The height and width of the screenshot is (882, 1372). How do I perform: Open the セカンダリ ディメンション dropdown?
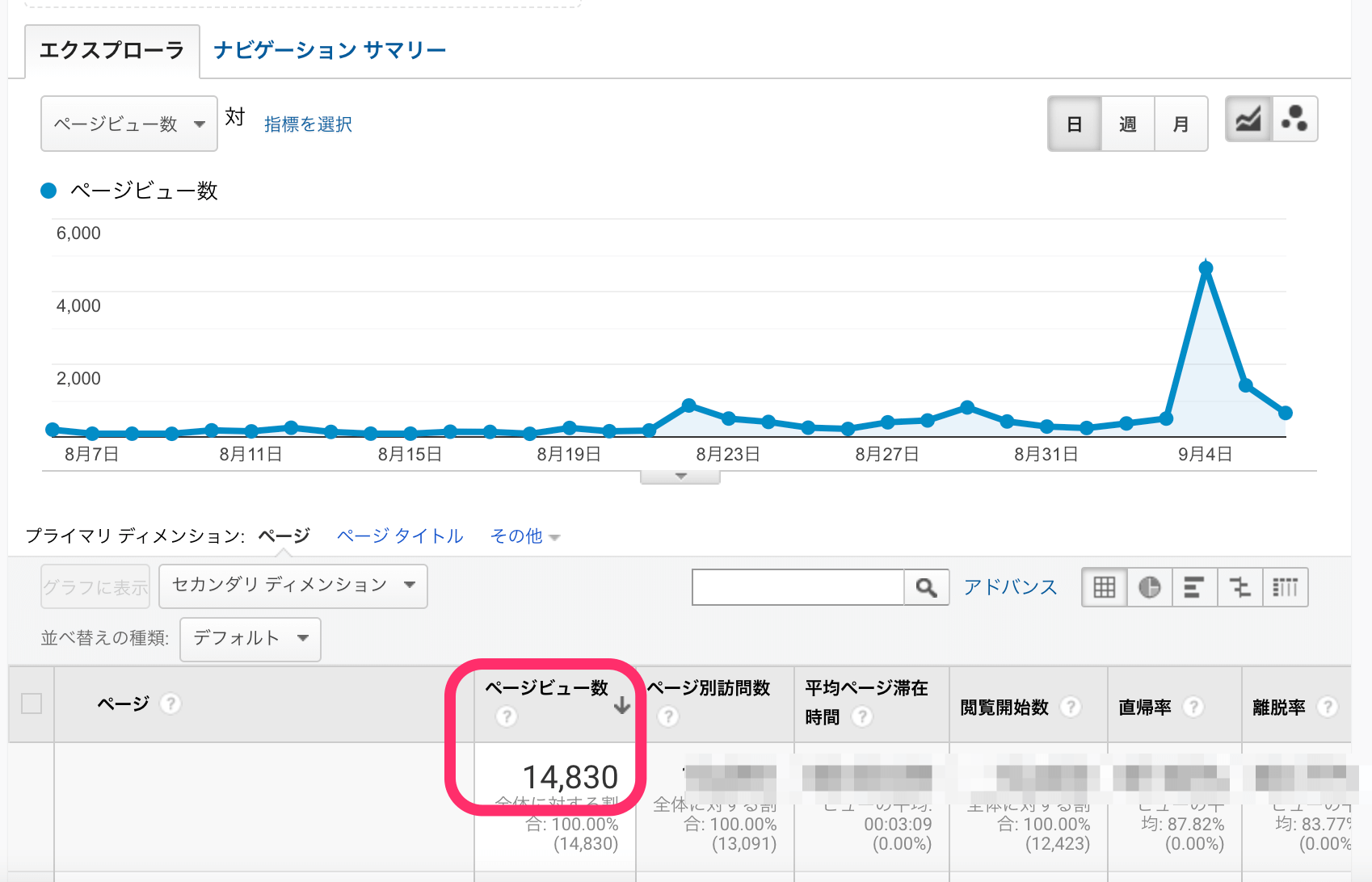pos(292,586)
